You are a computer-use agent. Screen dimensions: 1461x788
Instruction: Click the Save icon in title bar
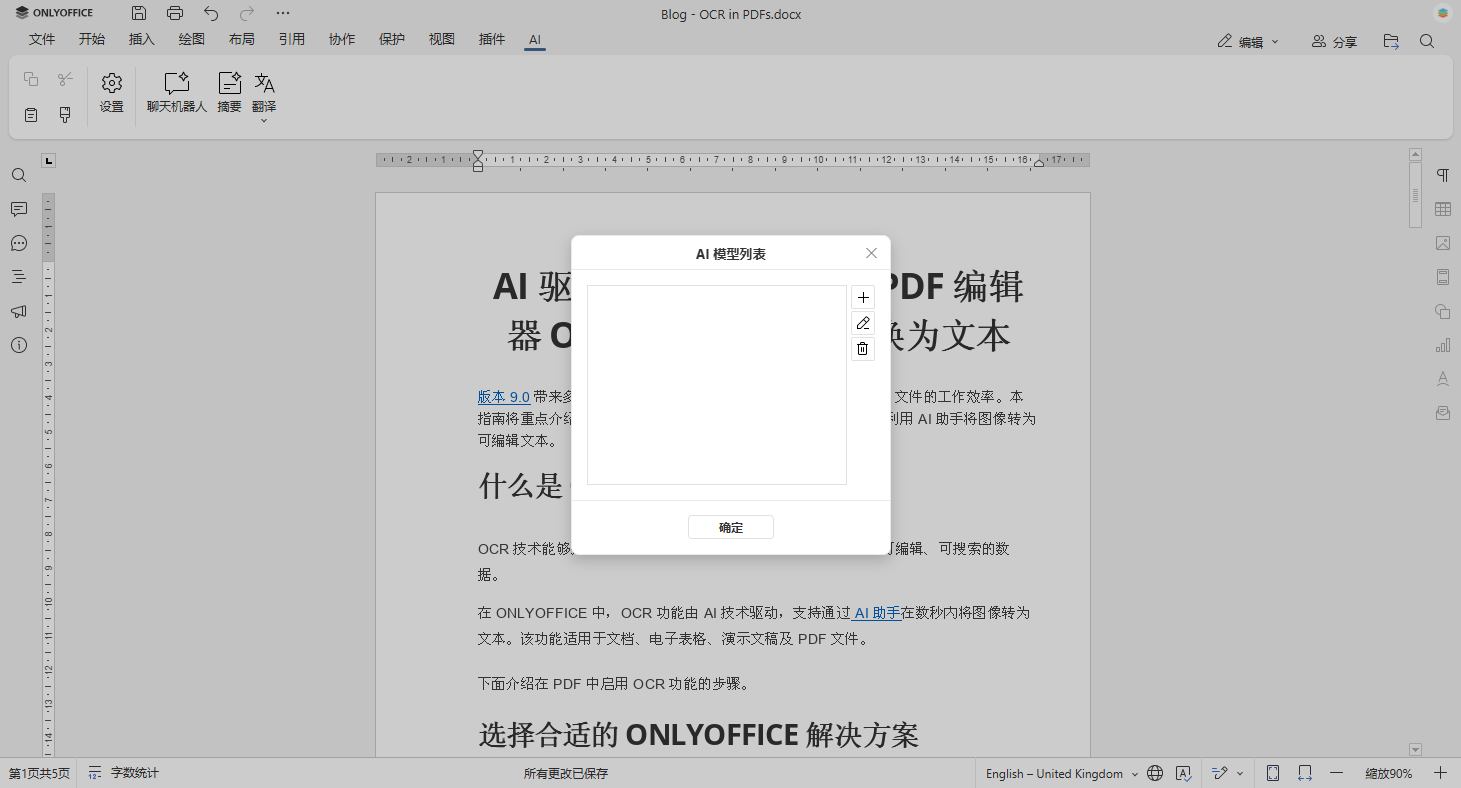click(139, 13)
